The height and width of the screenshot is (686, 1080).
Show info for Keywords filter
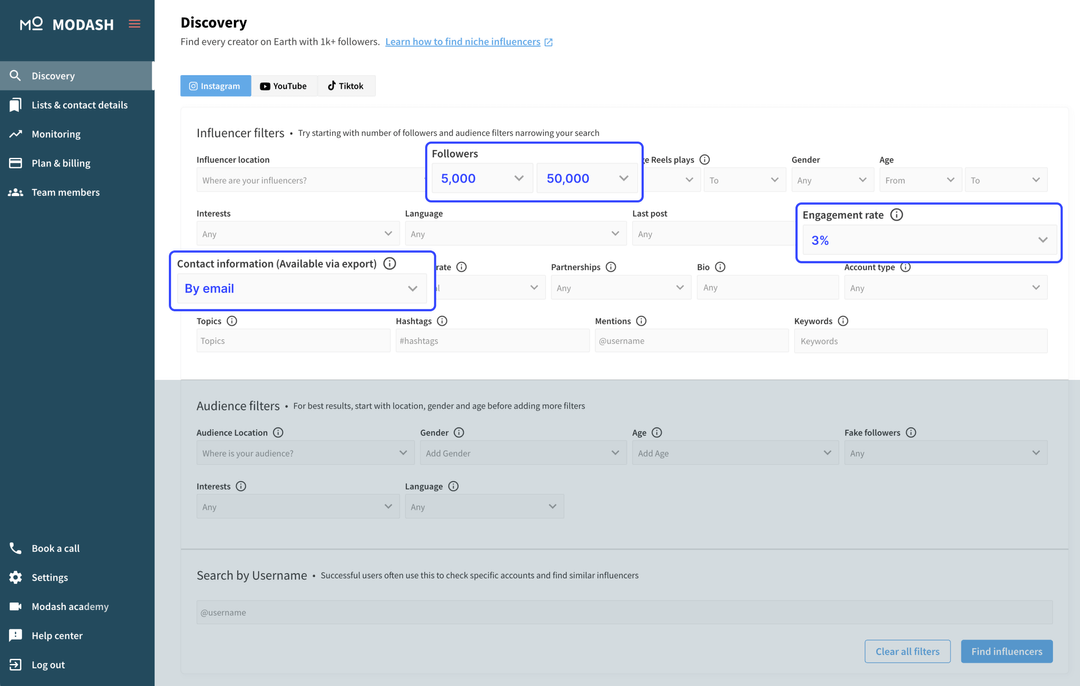tap(843, 321)
